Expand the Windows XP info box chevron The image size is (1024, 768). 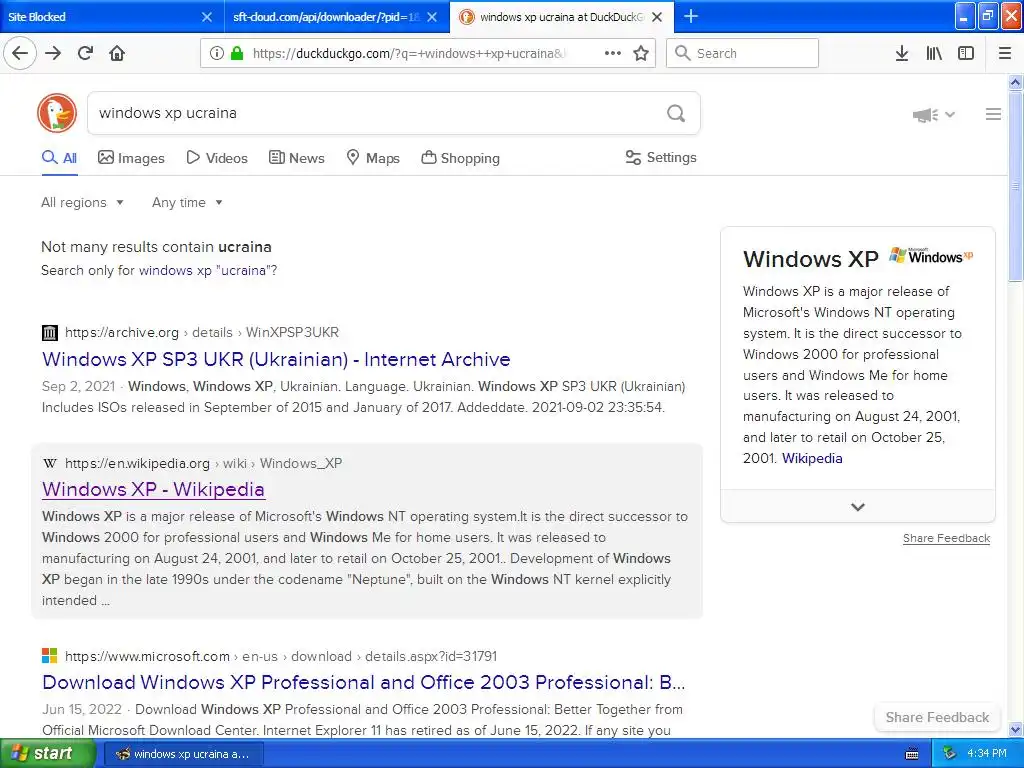tap(857, 507)
